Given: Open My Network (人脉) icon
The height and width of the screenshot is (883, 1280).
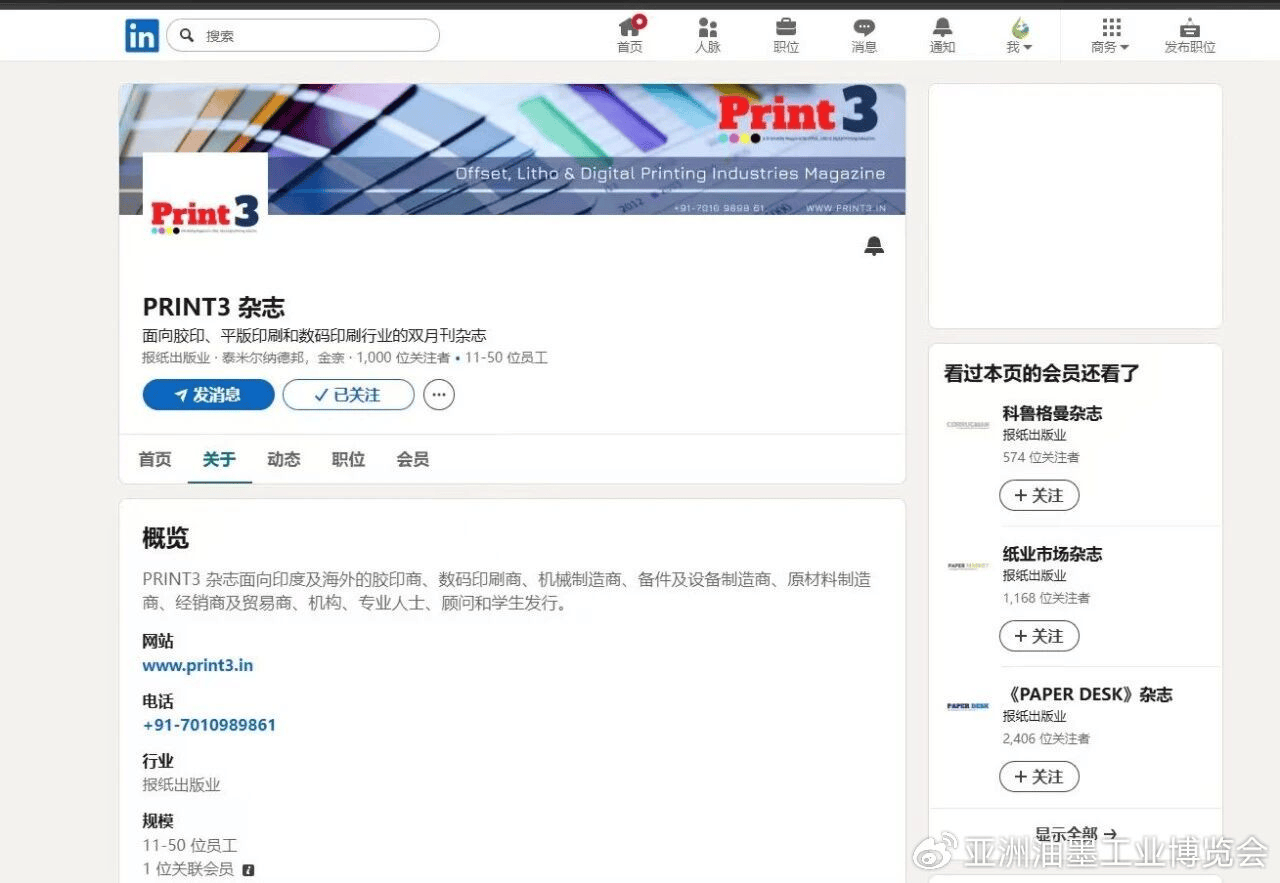Looking at the screenshot, I should point(708,28).
